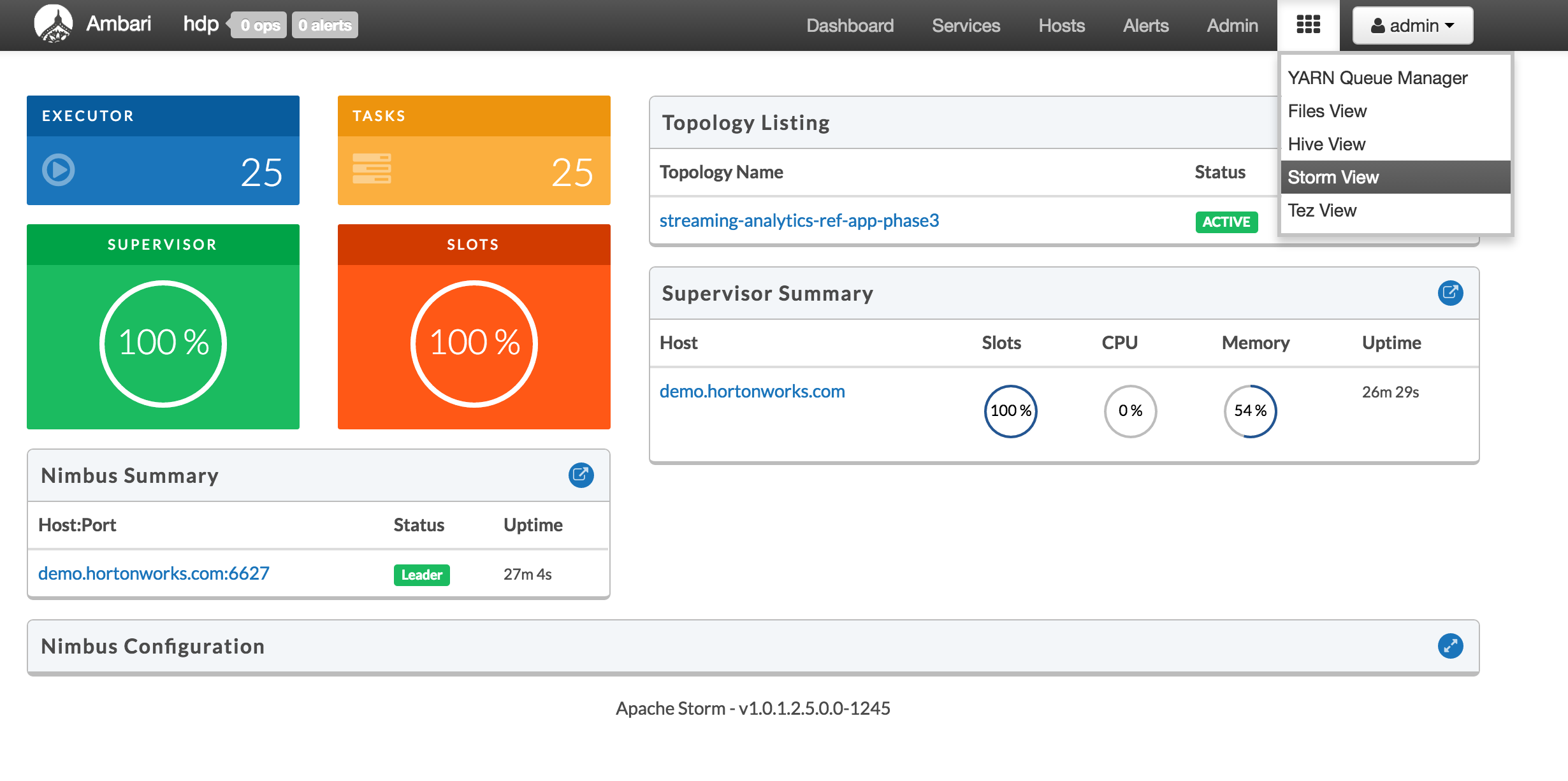Image resolution: width=1568 pixels, height=781 pixels.
Task: Collapse the hdp cluster ops badge
Action: point(259,25)
